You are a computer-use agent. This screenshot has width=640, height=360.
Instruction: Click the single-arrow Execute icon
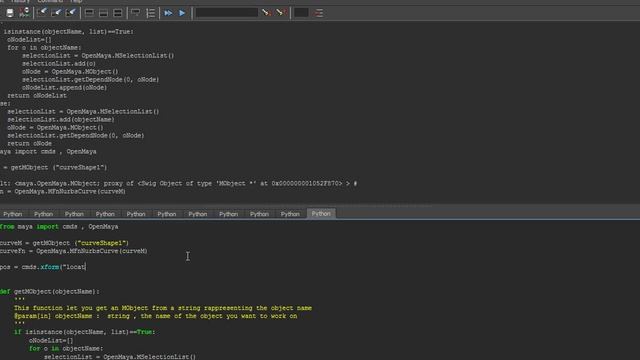(x=182, y=13)
